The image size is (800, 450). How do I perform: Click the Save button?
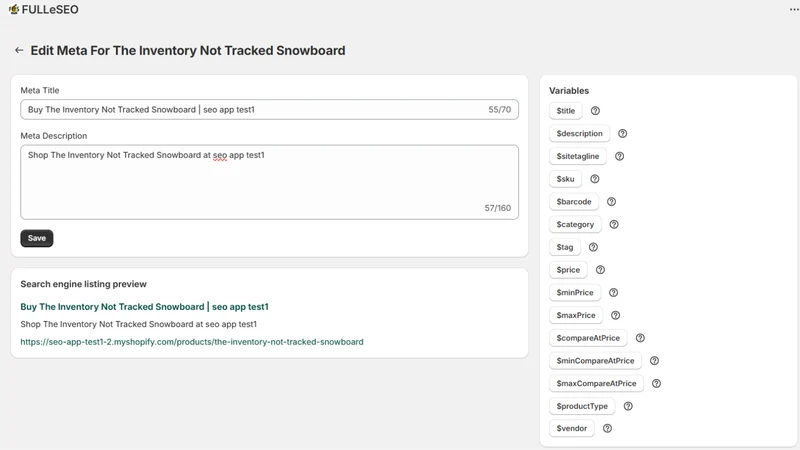click(x=37, y=238)
